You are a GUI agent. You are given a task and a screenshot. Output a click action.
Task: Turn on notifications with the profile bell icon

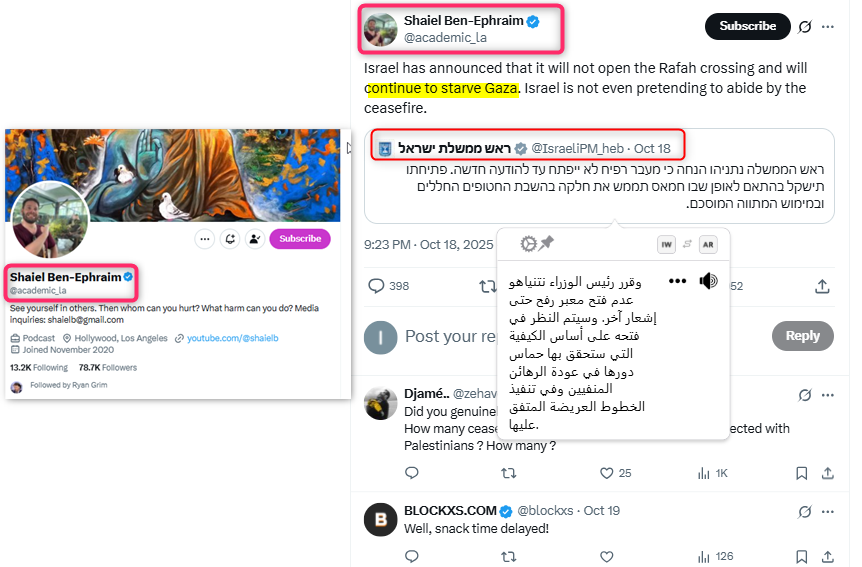click(x=230, y=239)
